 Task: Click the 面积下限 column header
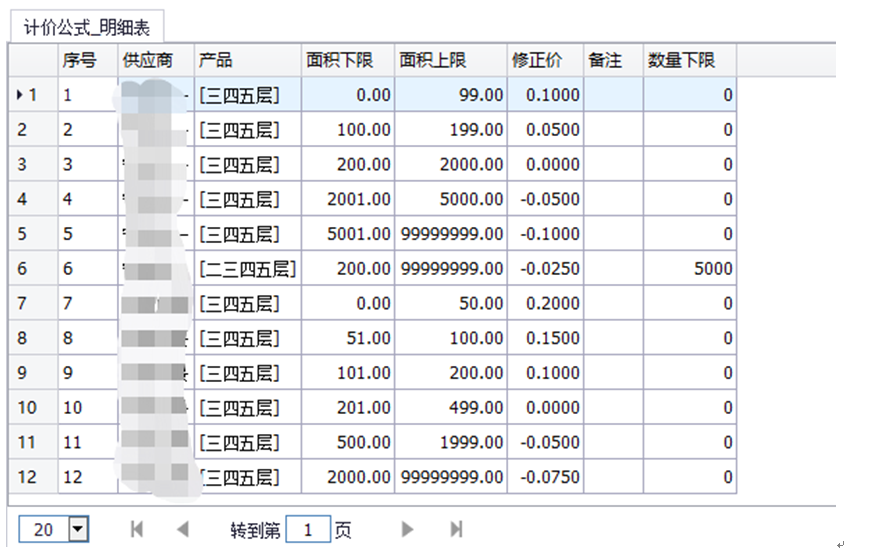pos(348,60)
